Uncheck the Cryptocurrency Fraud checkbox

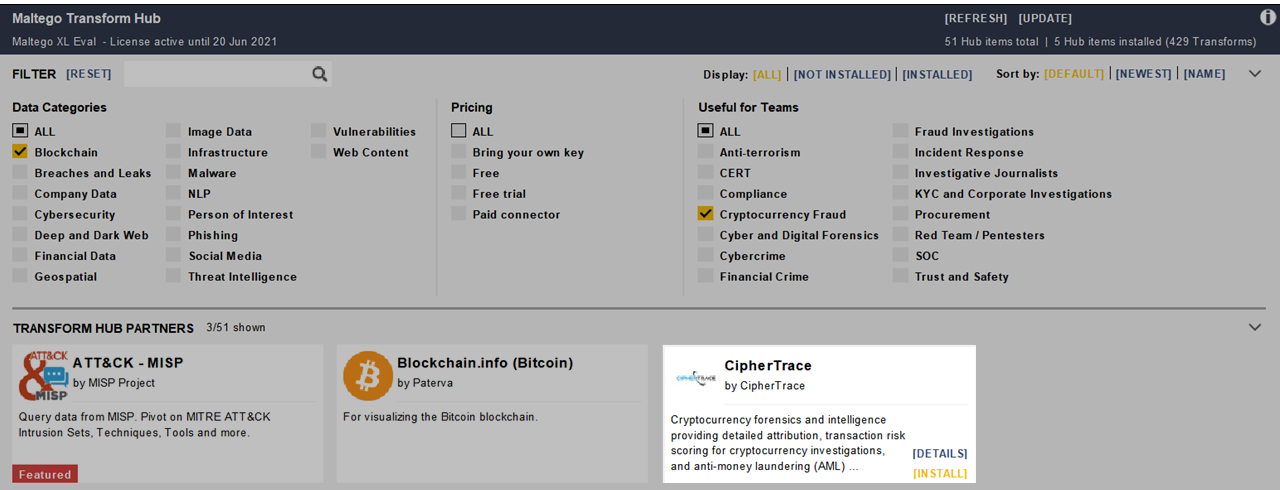pyautogui.click(x=705, y=214)
